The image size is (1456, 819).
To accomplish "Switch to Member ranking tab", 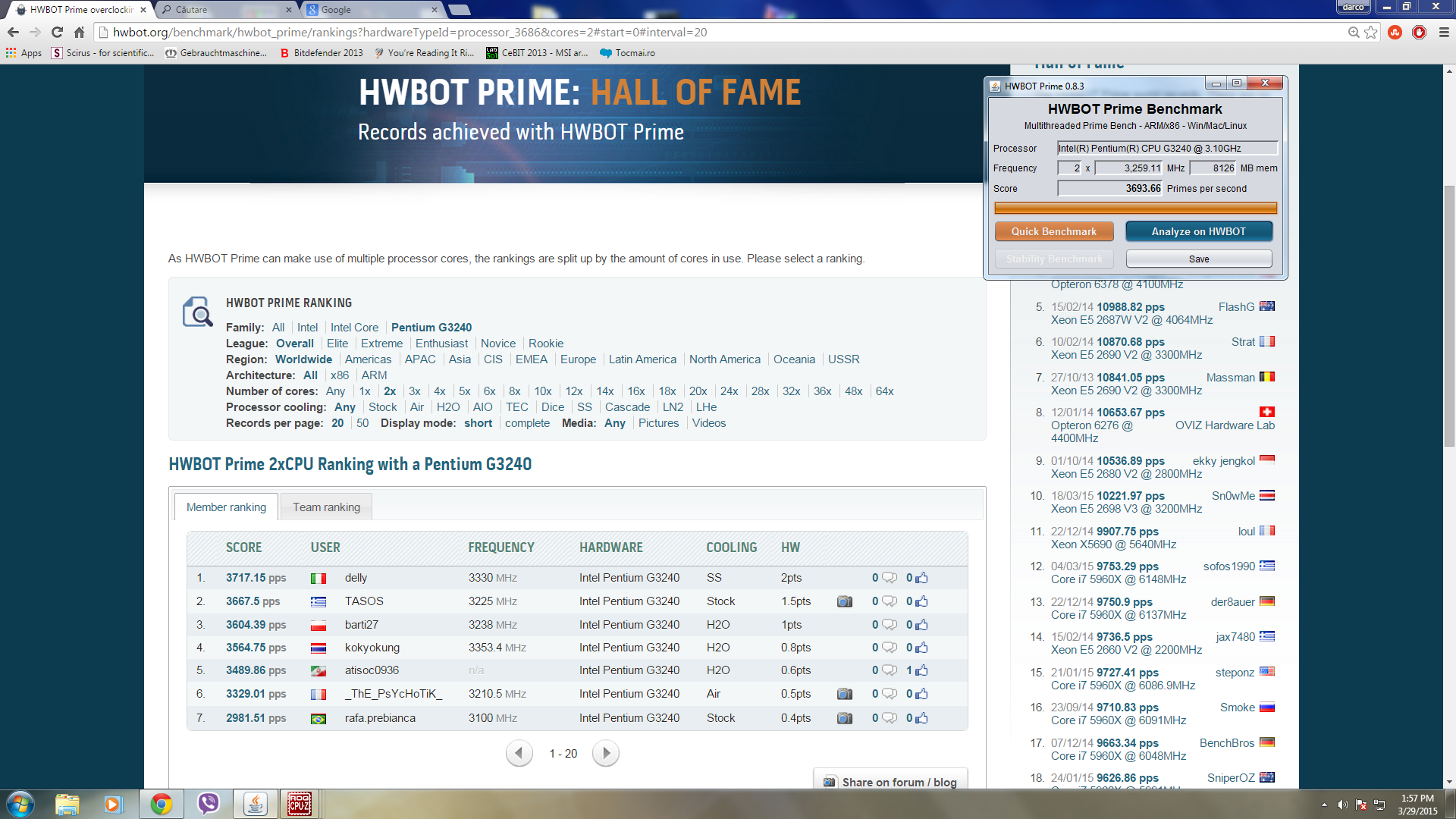I will tap(226, 507).
